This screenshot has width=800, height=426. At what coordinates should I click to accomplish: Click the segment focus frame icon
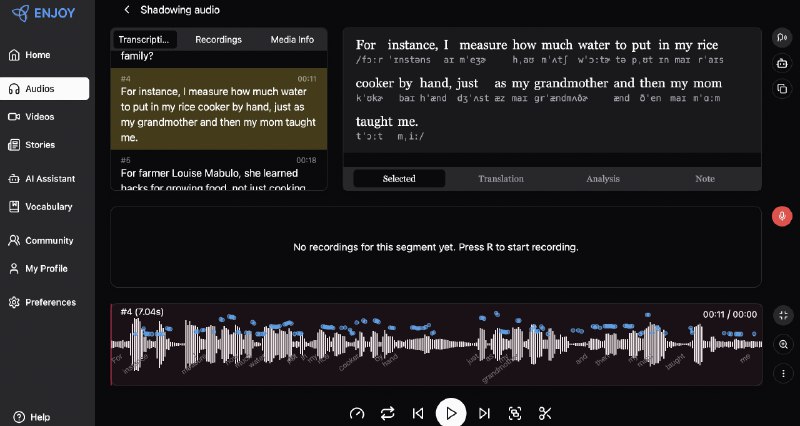coord(515,413)
